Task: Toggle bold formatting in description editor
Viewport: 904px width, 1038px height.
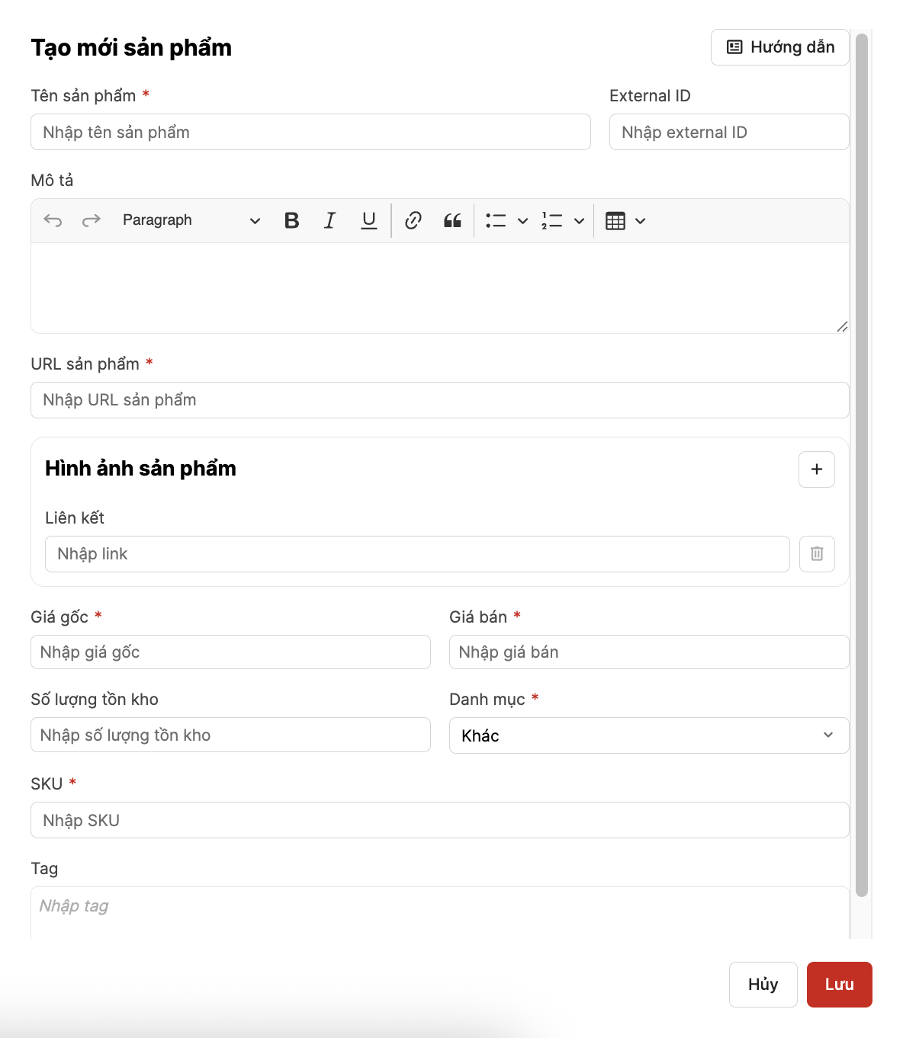Action: click(x=292, y=221)
